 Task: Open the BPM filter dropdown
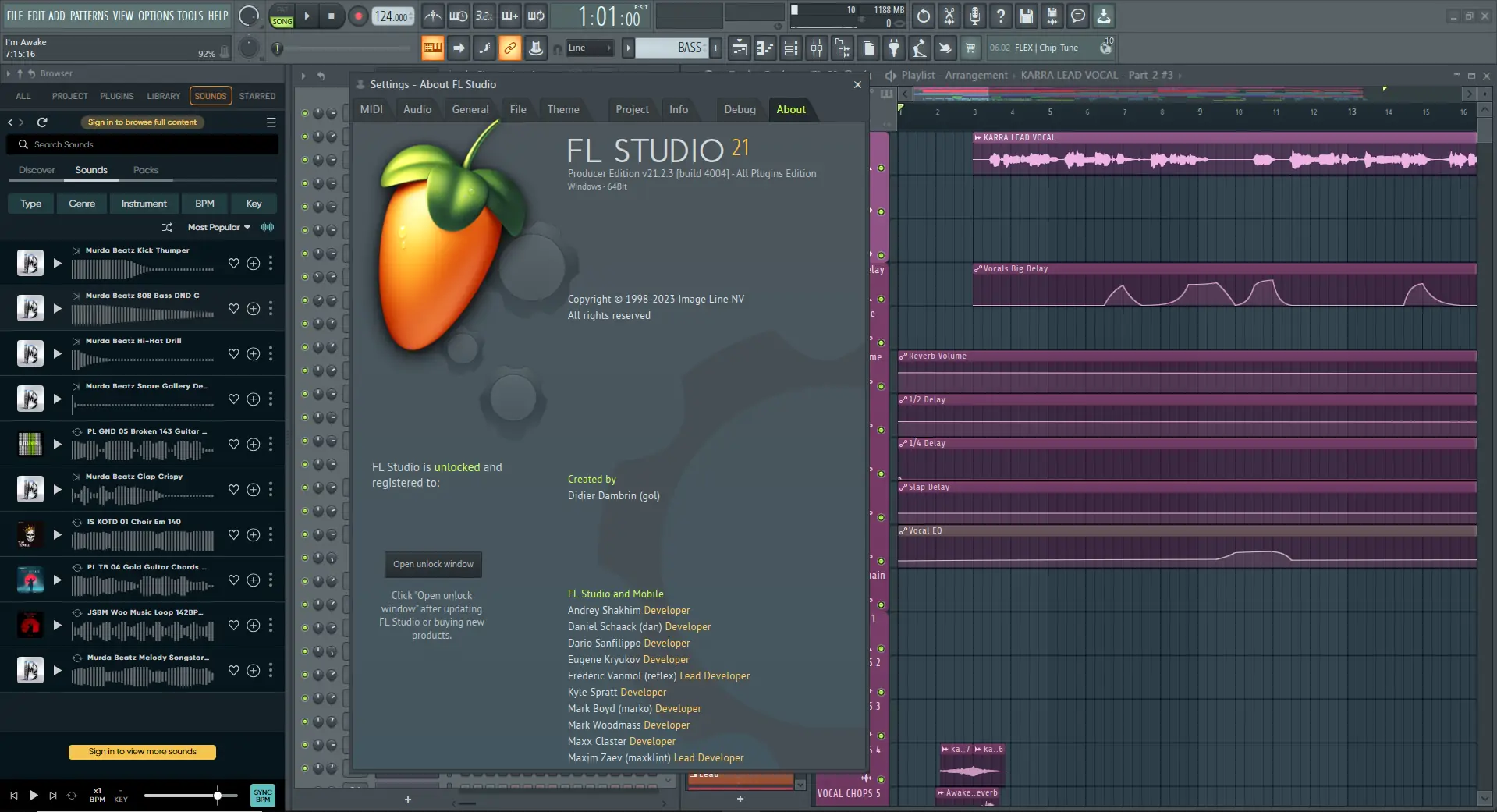tap(204, 204)
